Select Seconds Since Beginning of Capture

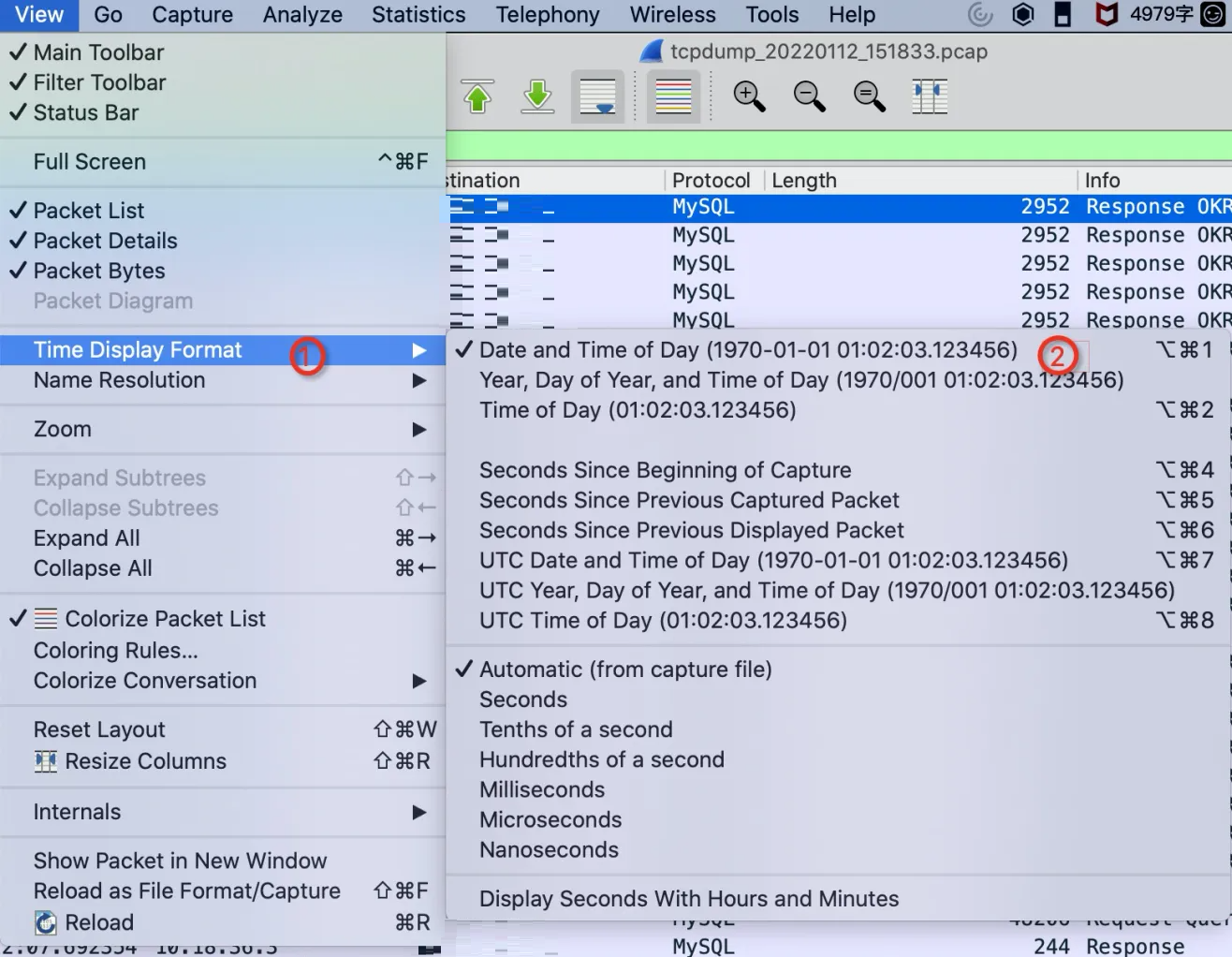[665, 469]
